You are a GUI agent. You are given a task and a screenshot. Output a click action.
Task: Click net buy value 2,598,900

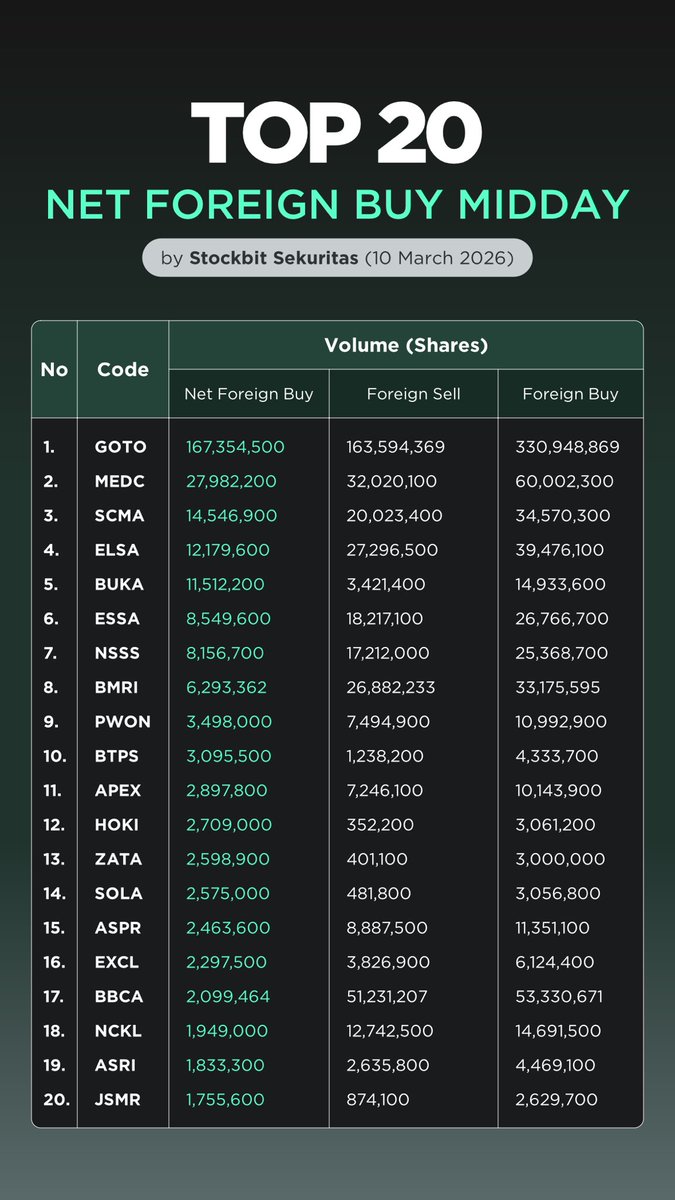tap(227, 859)
